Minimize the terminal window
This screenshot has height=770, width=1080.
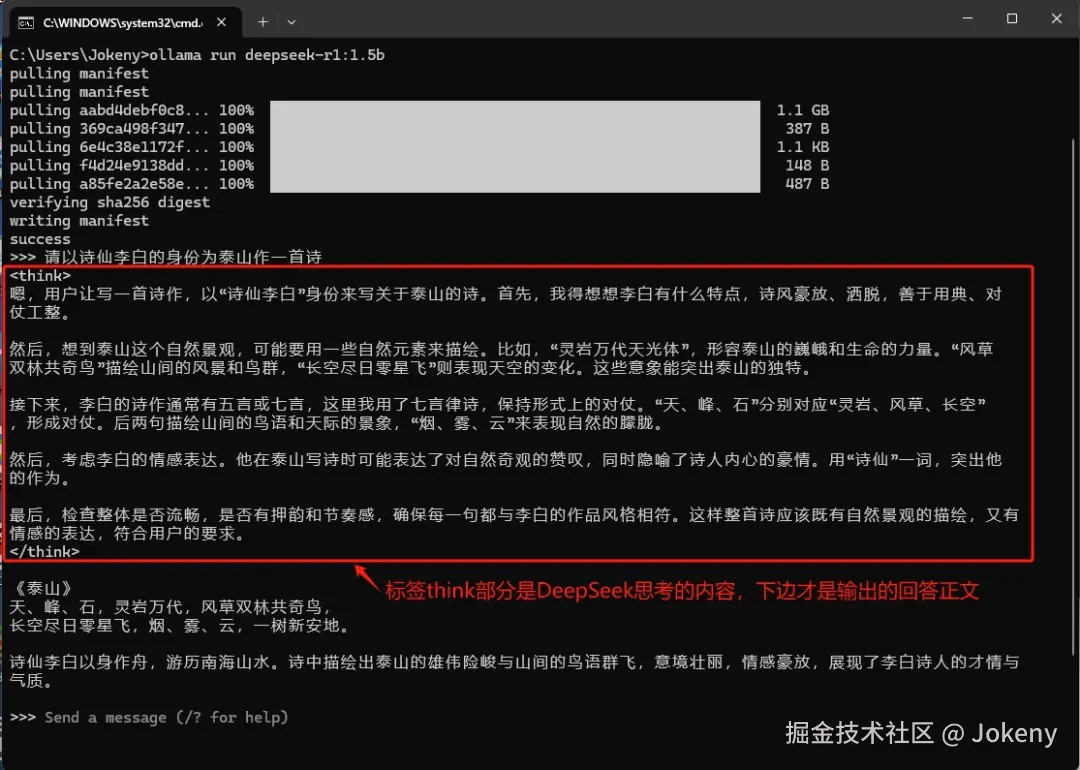coord(968,19)
